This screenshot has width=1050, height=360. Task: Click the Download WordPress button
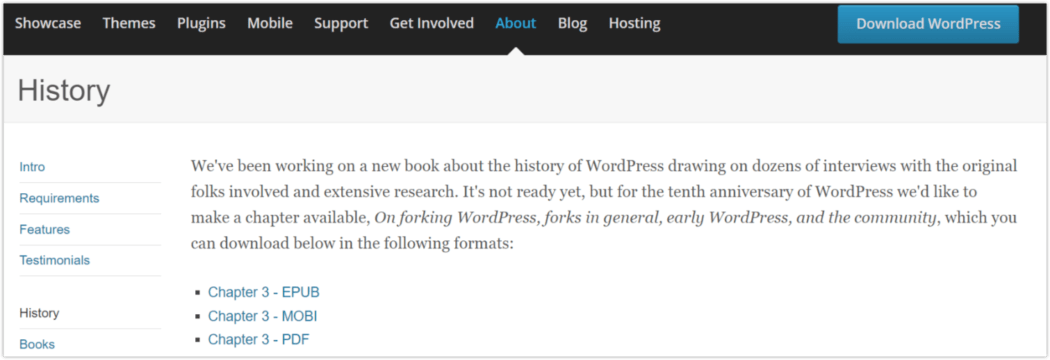[x=928, y=24]
